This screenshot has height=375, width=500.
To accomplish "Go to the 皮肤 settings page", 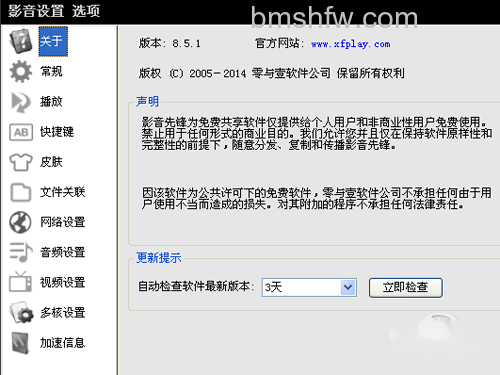I will [51, 162].
